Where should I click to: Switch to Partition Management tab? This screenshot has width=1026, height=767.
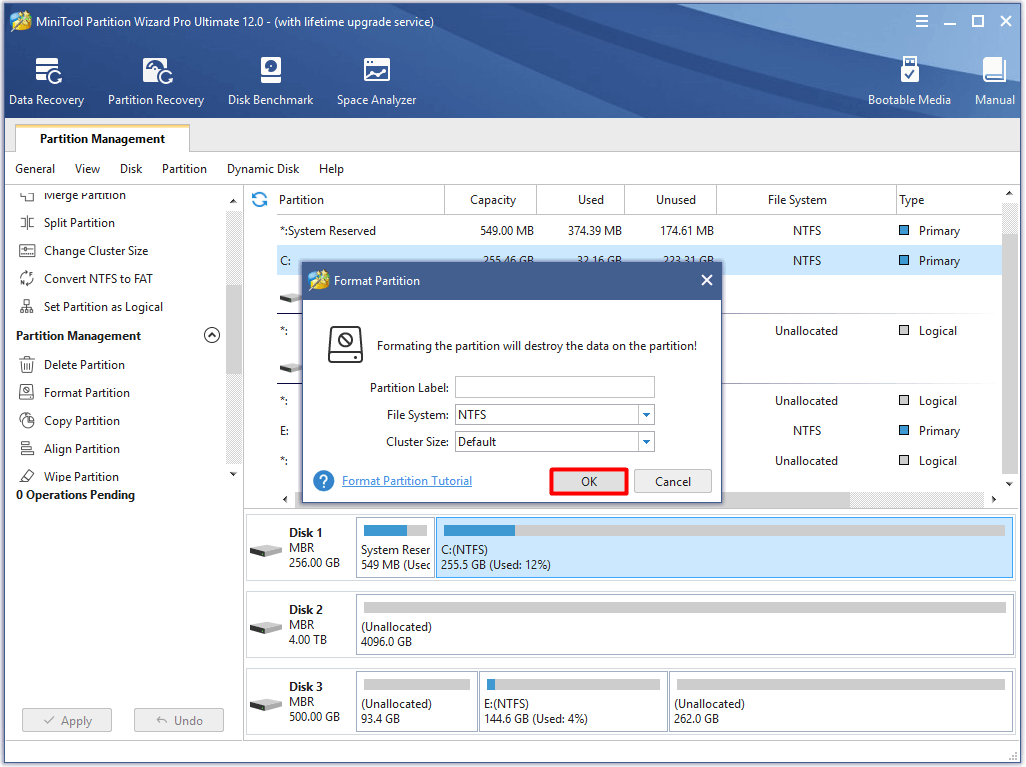pos(102,139)
